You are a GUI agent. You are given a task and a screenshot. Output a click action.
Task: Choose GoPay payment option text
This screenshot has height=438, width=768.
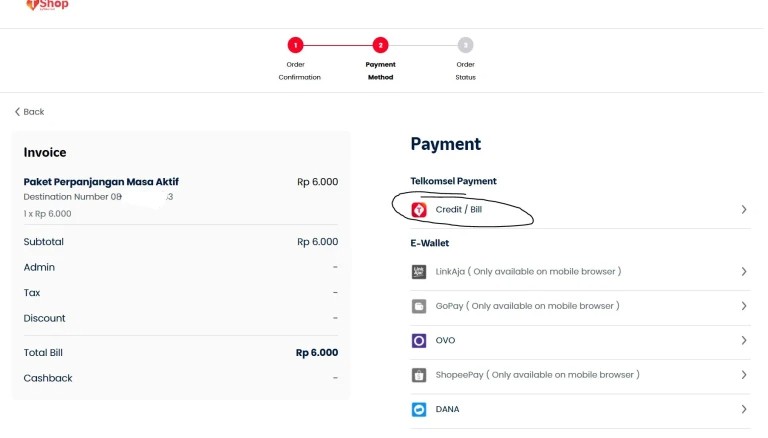click(x=528, y=306)
